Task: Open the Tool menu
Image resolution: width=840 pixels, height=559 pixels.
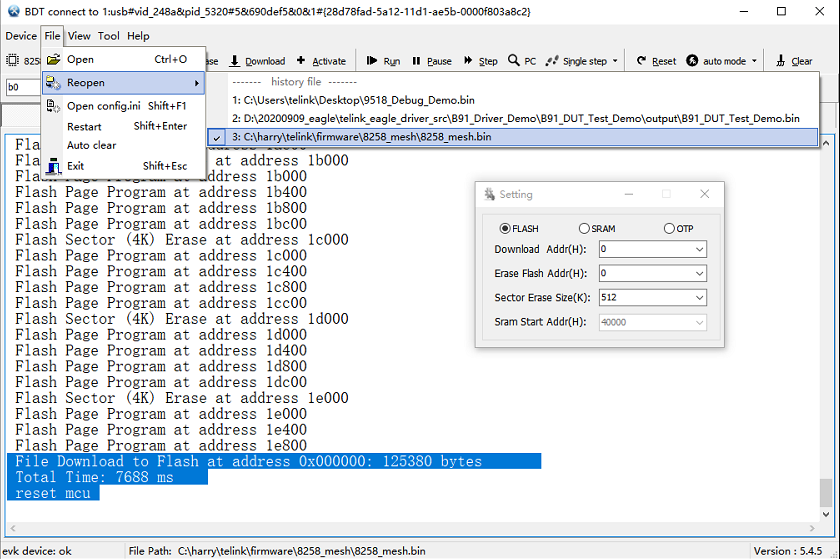Action: [108, 36]
